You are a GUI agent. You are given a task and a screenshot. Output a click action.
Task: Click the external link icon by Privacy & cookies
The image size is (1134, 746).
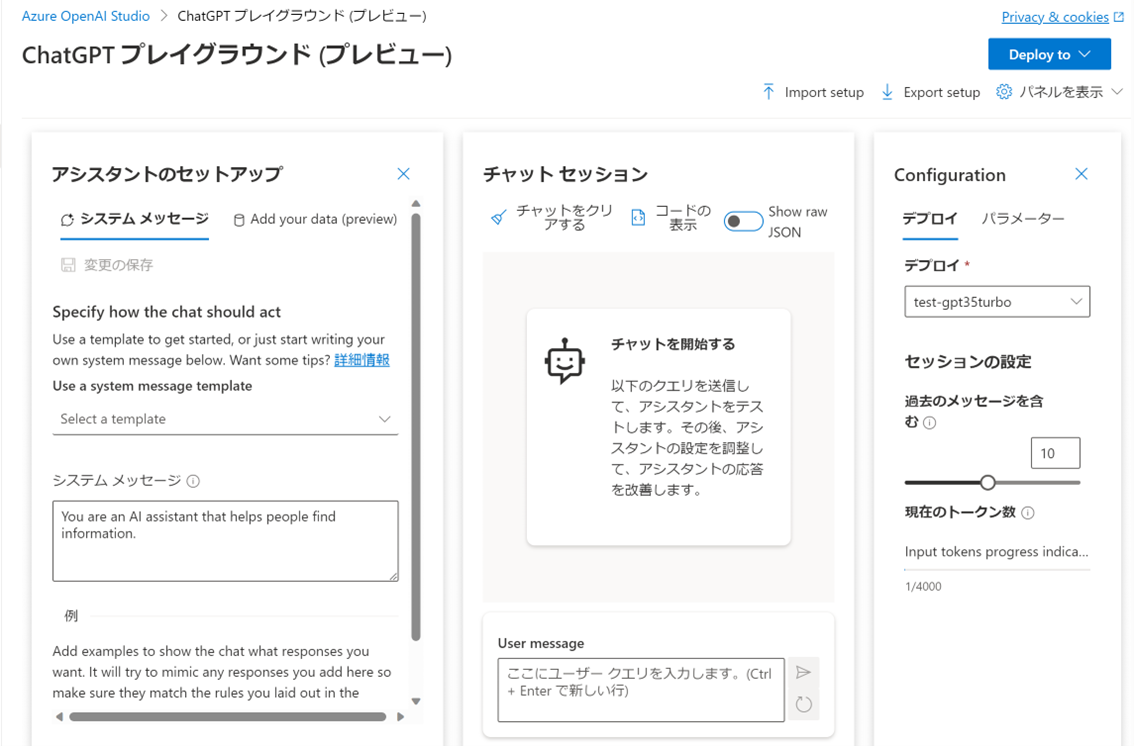(1119, 16)
